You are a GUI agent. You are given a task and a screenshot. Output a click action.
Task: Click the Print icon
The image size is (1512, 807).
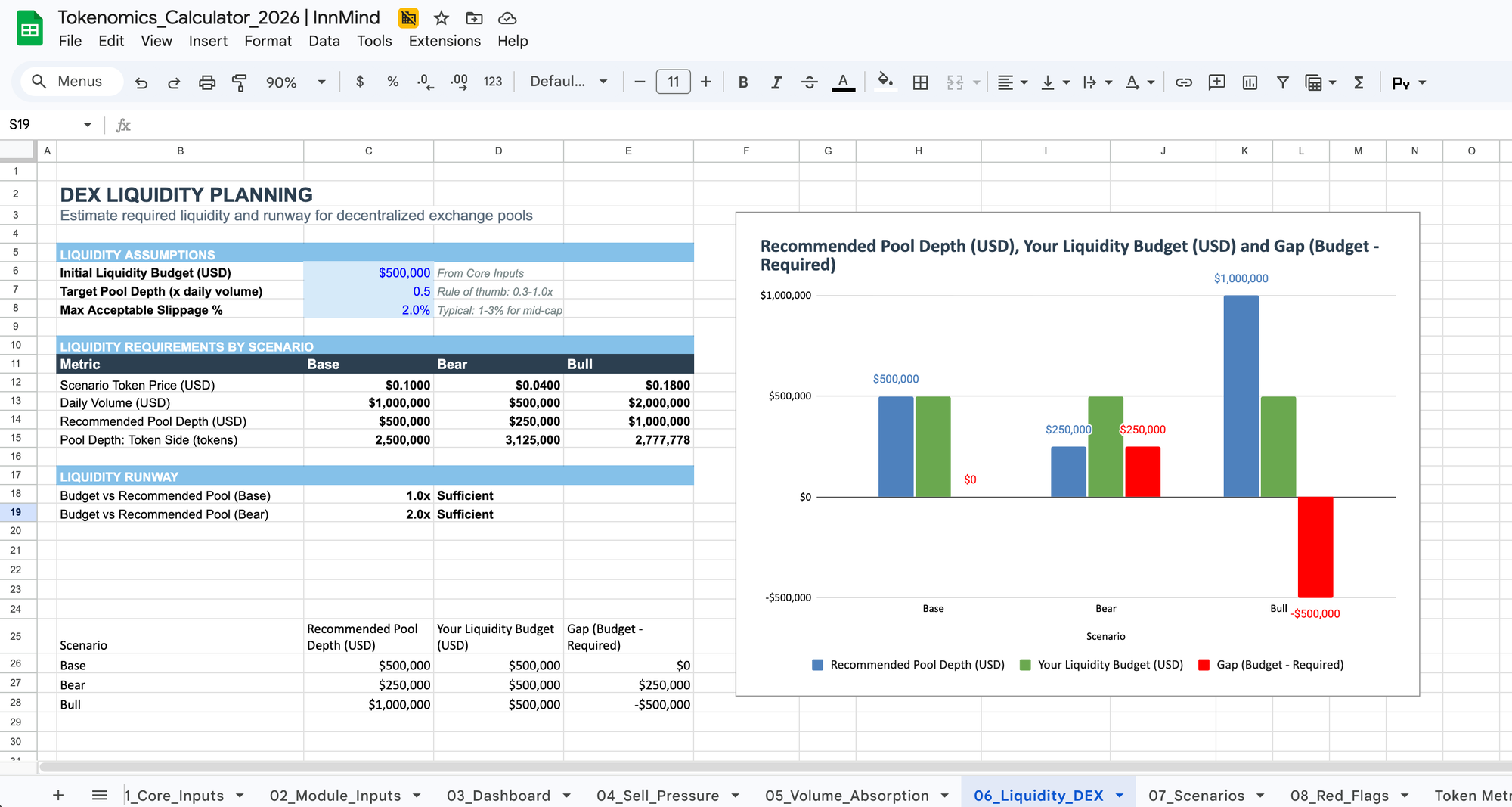pos(207,82)
